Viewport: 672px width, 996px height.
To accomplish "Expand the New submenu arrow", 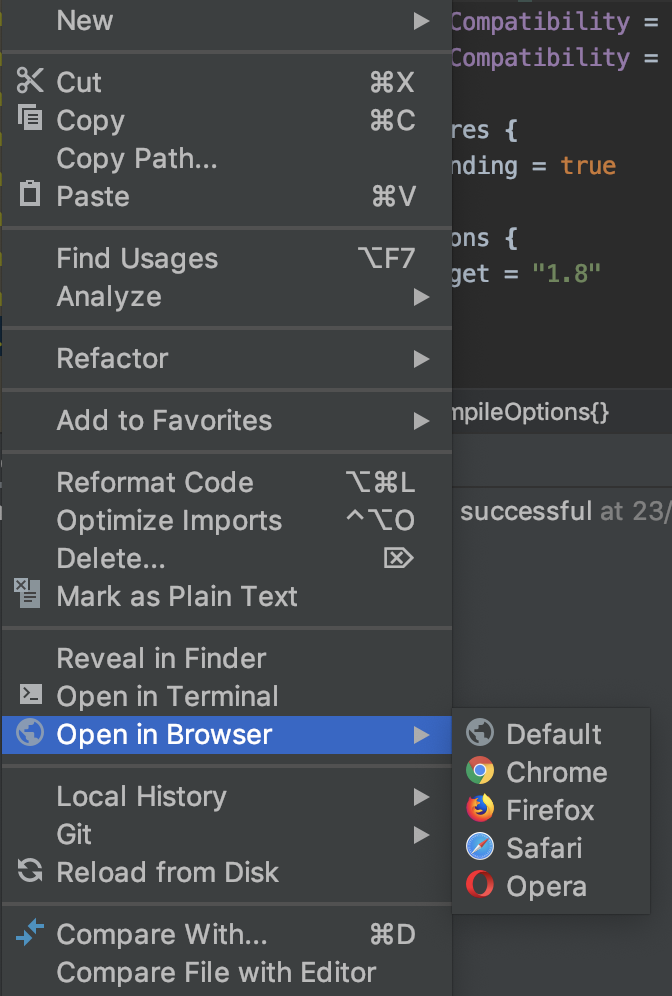I will point(422,20).
